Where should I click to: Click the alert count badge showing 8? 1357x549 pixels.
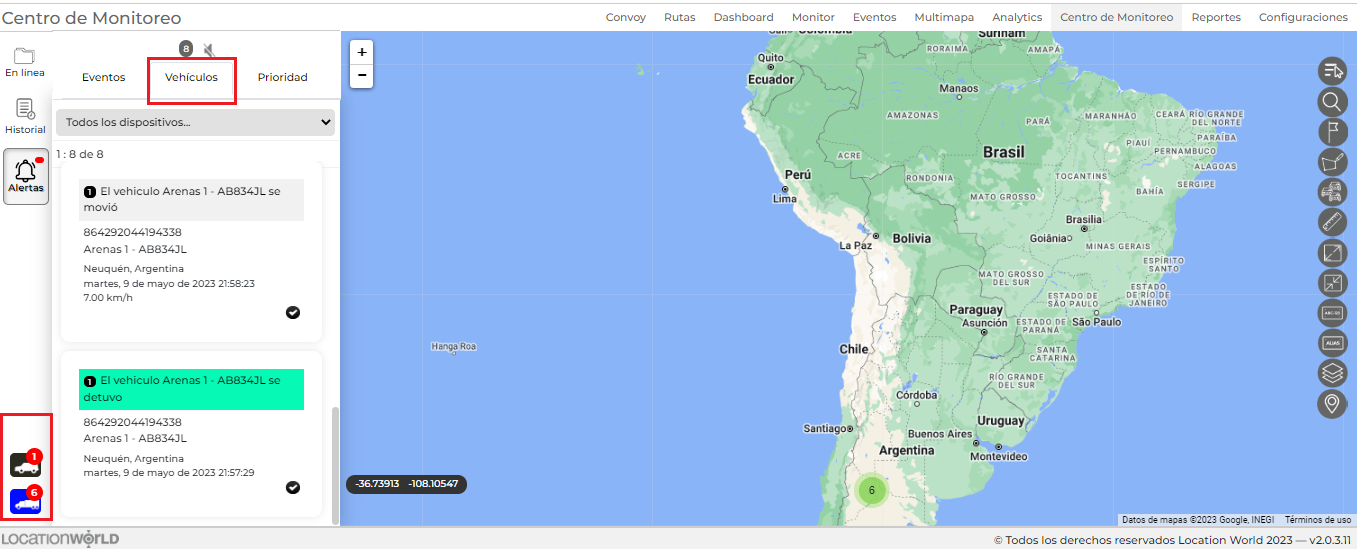click(186, 49)
